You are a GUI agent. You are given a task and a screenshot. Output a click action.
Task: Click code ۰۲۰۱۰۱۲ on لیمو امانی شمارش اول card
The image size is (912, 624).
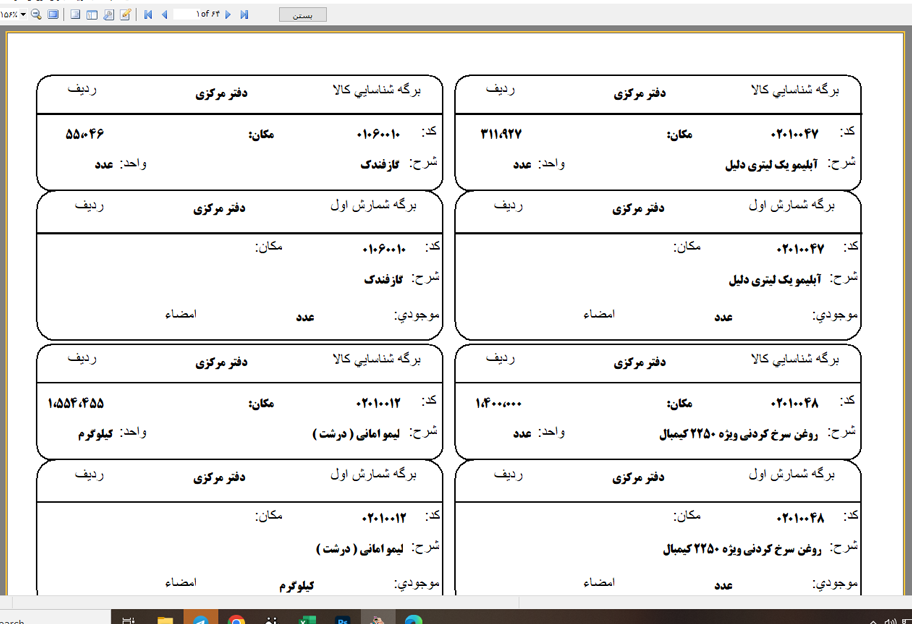pyautogui.click(x=384, y=518)
